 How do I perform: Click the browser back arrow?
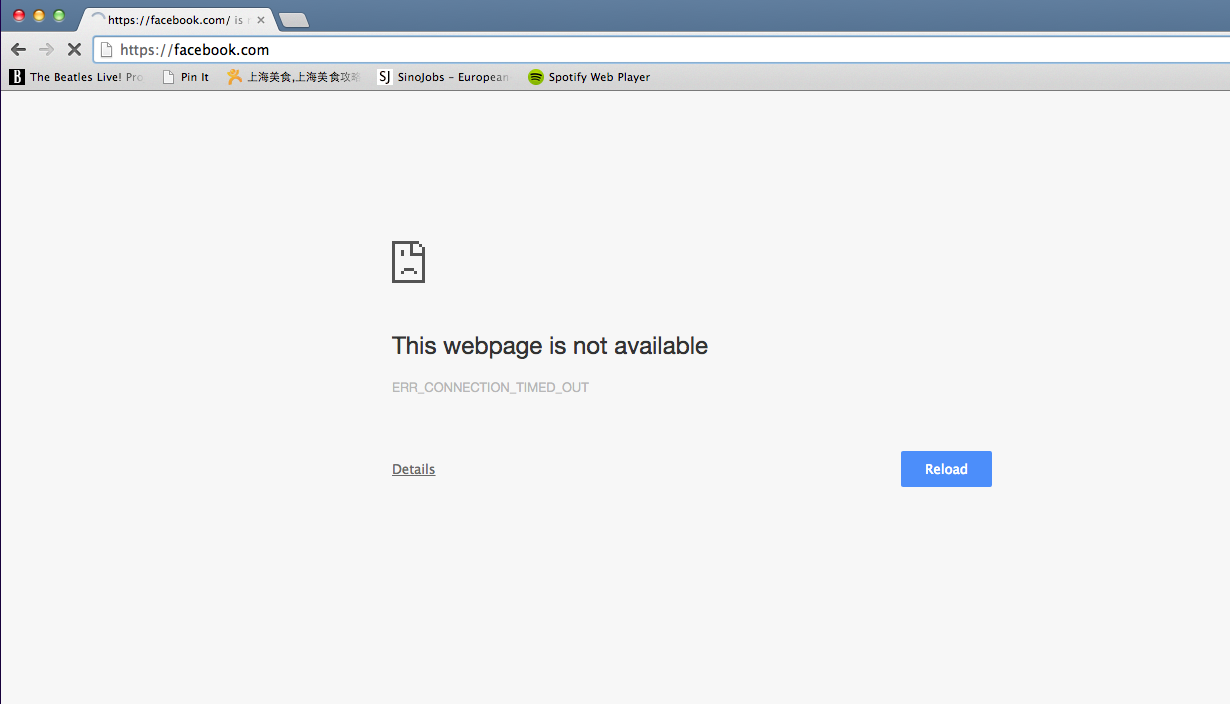point(18,49)
